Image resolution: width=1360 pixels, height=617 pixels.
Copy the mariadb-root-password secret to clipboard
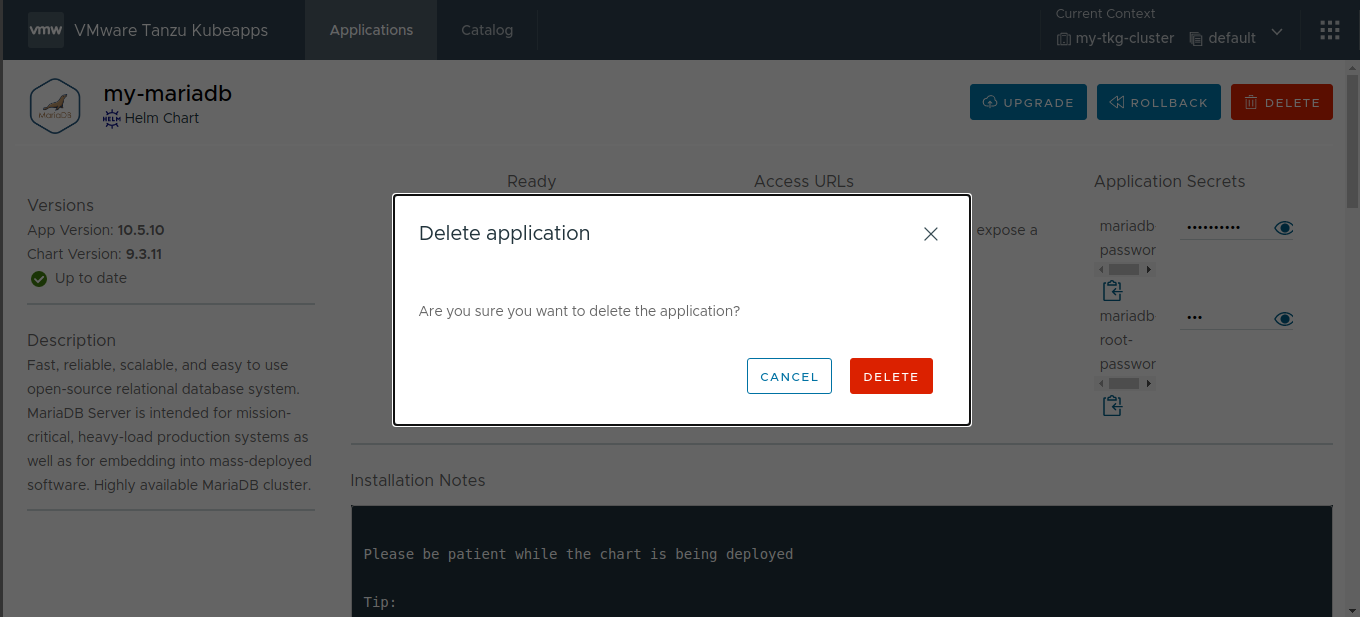point(1112,405)
